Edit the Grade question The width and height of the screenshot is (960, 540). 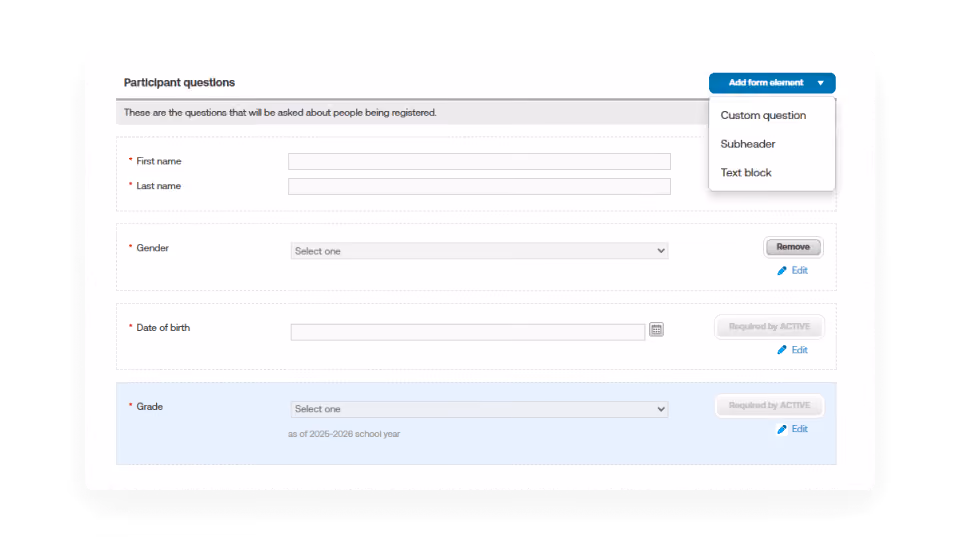click(x=799, y=429)
